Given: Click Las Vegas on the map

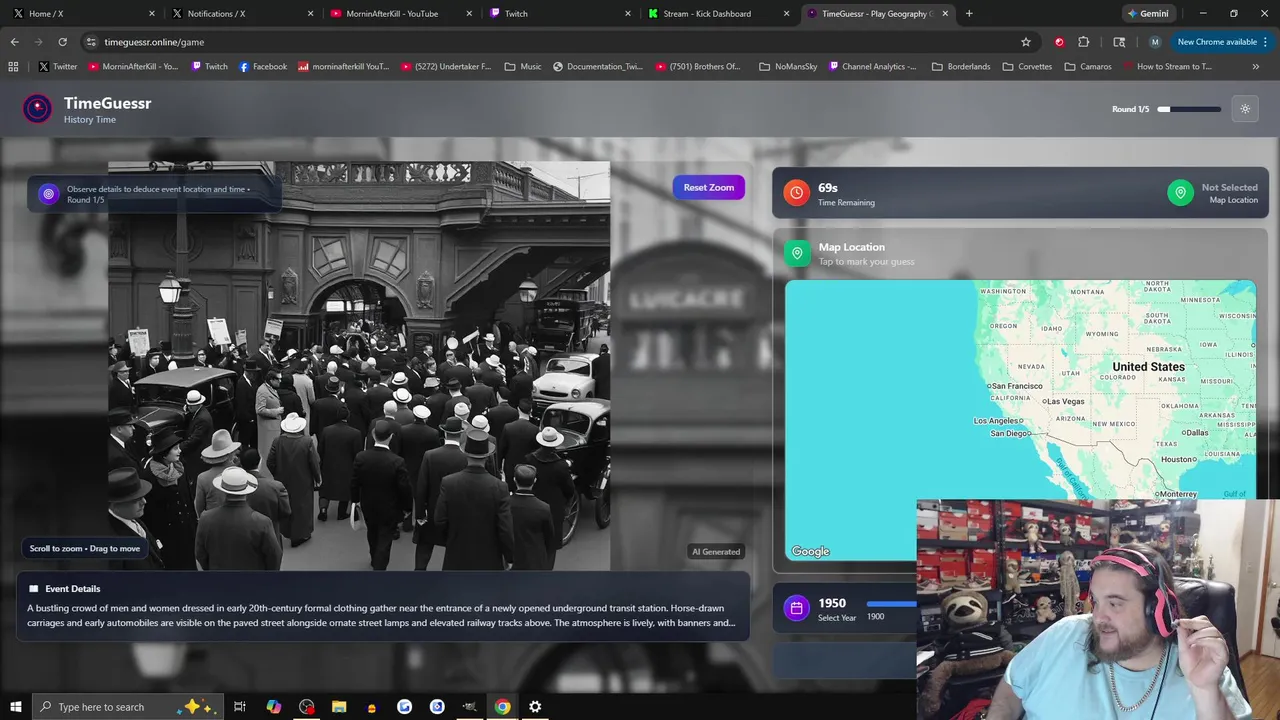Looking at the screenshot, I should point(1064,401).
